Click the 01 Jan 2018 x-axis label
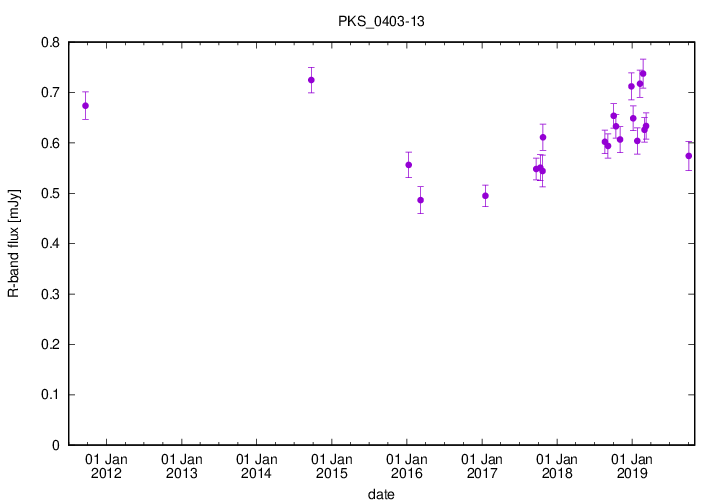 (x=557, y=465)
